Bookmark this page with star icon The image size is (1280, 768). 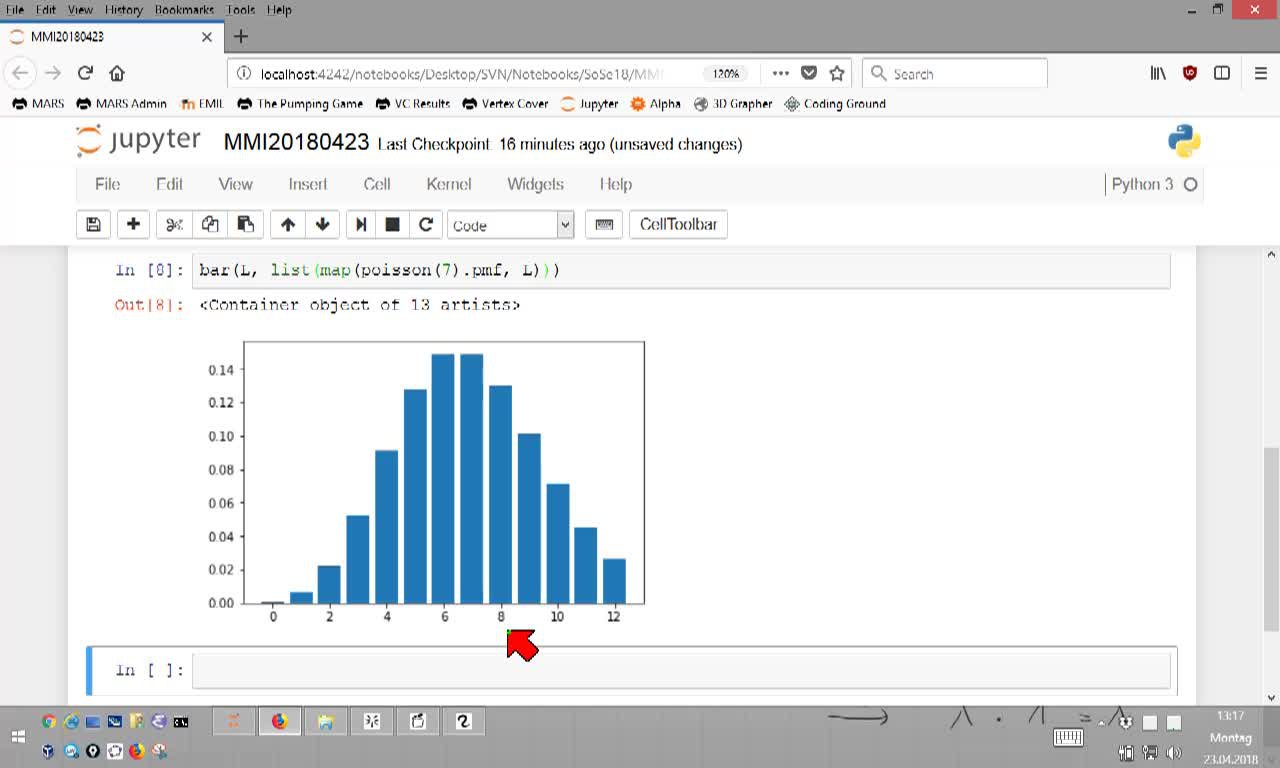tap(837, 73)
